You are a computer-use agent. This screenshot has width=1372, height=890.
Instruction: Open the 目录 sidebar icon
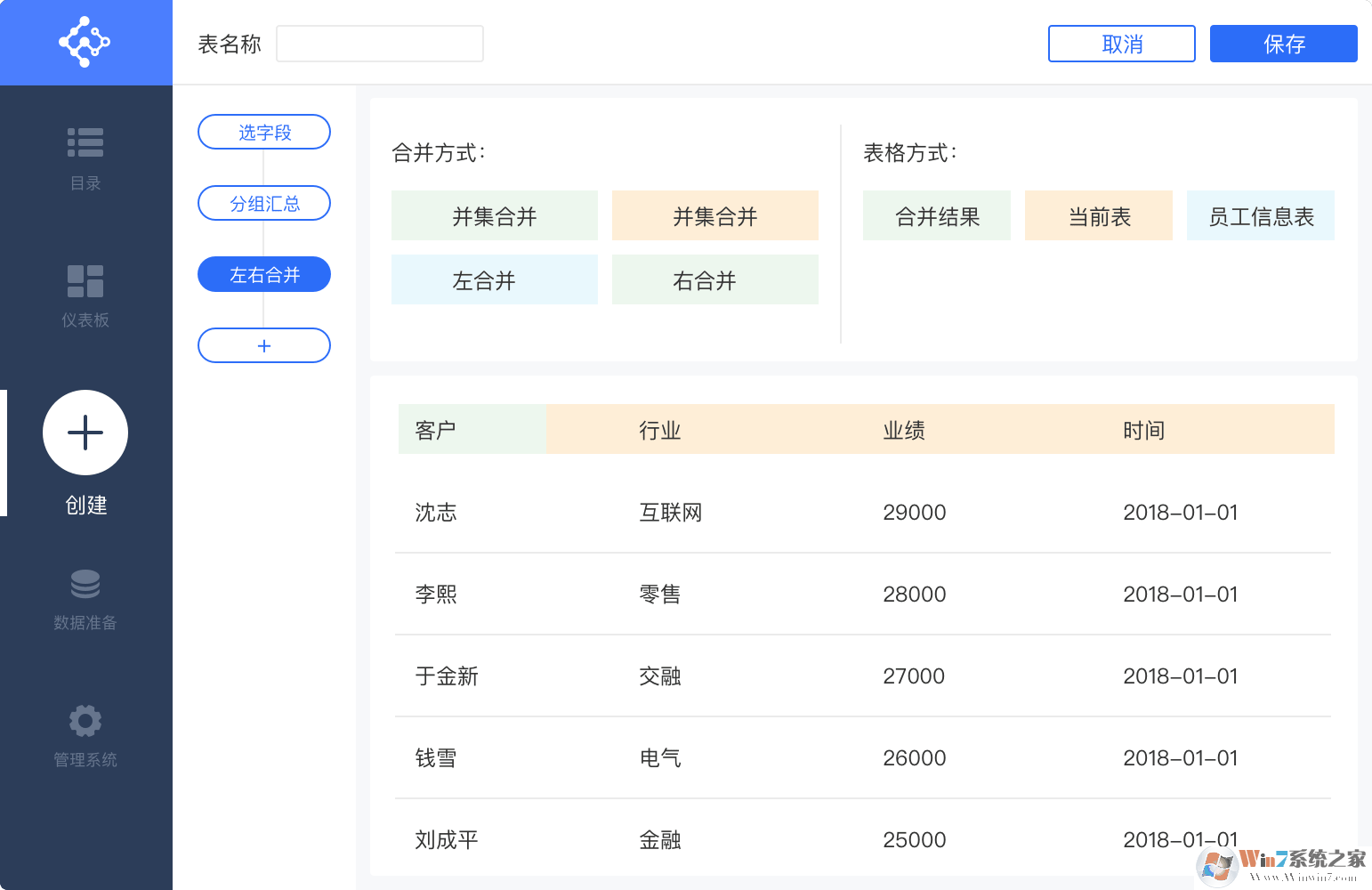coord(85,142)
